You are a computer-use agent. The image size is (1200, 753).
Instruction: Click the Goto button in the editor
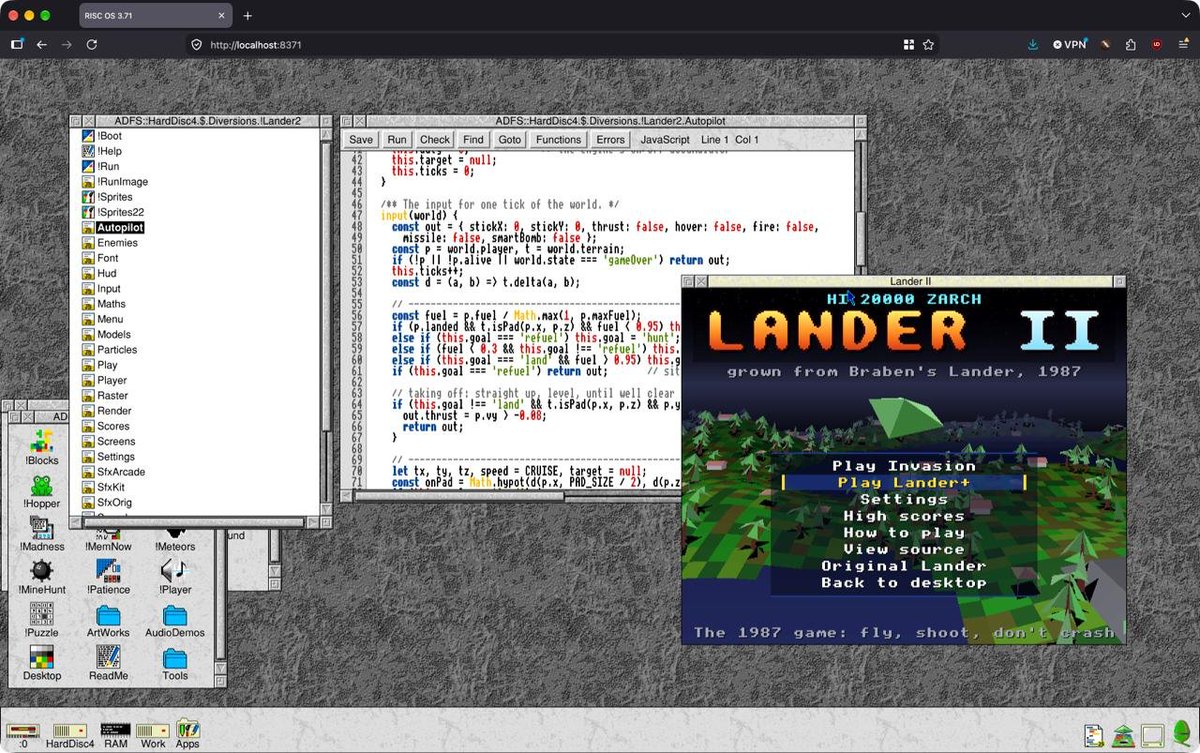510,140
